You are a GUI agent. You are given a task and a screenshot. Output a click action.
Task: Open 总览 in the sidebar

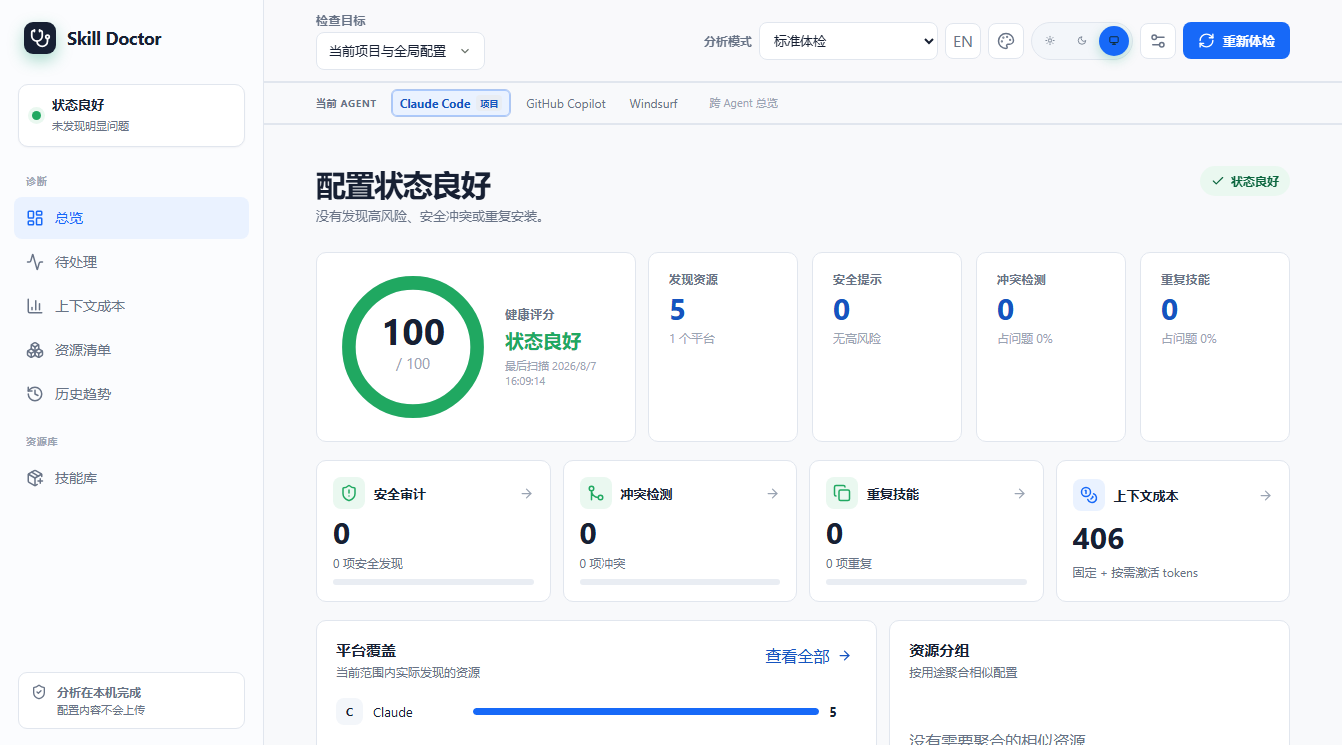(x=131, y=218)
